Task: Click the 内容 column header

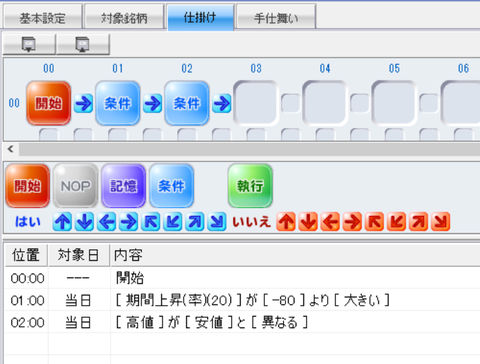Action: pyautogui.click(x=295, y=255)
